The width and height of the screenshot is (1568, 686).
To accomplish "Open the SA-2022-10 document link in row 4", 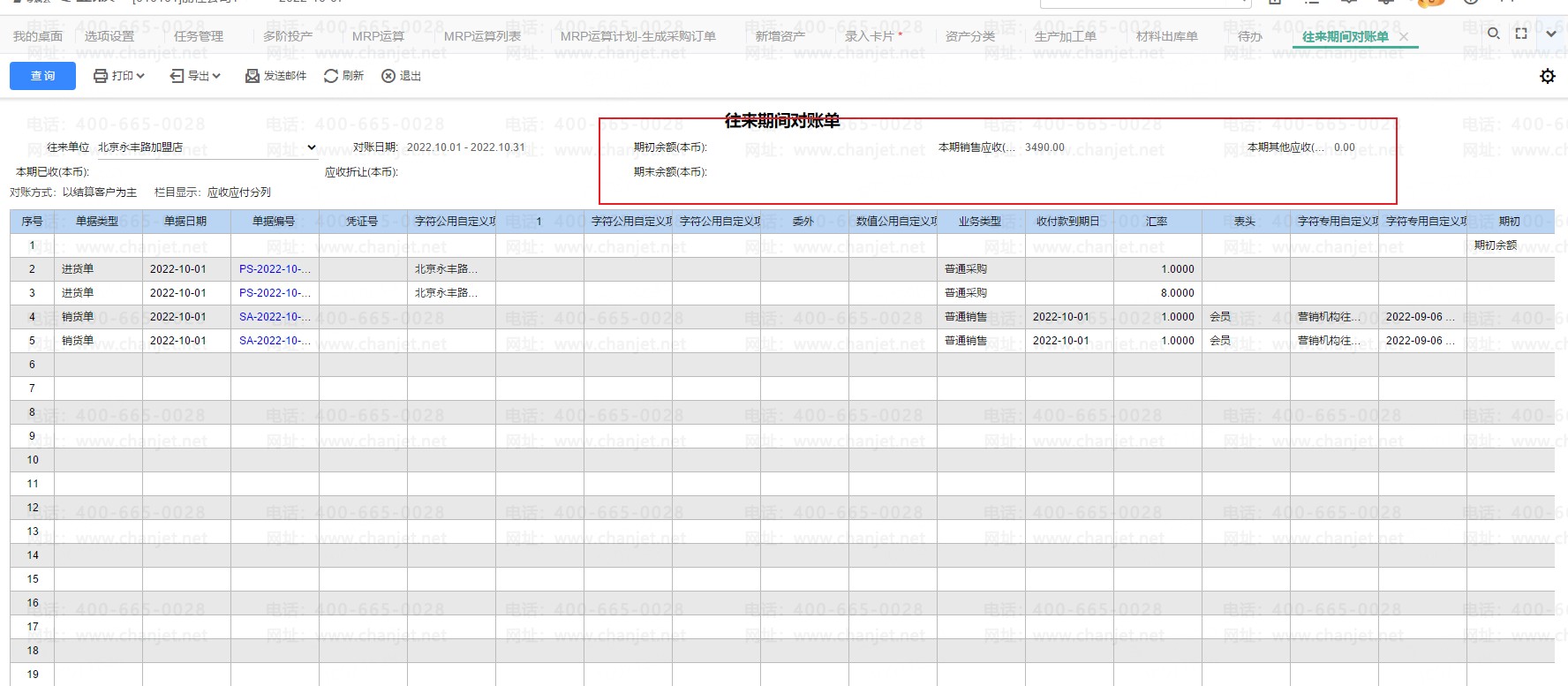I will coord(275,317).
